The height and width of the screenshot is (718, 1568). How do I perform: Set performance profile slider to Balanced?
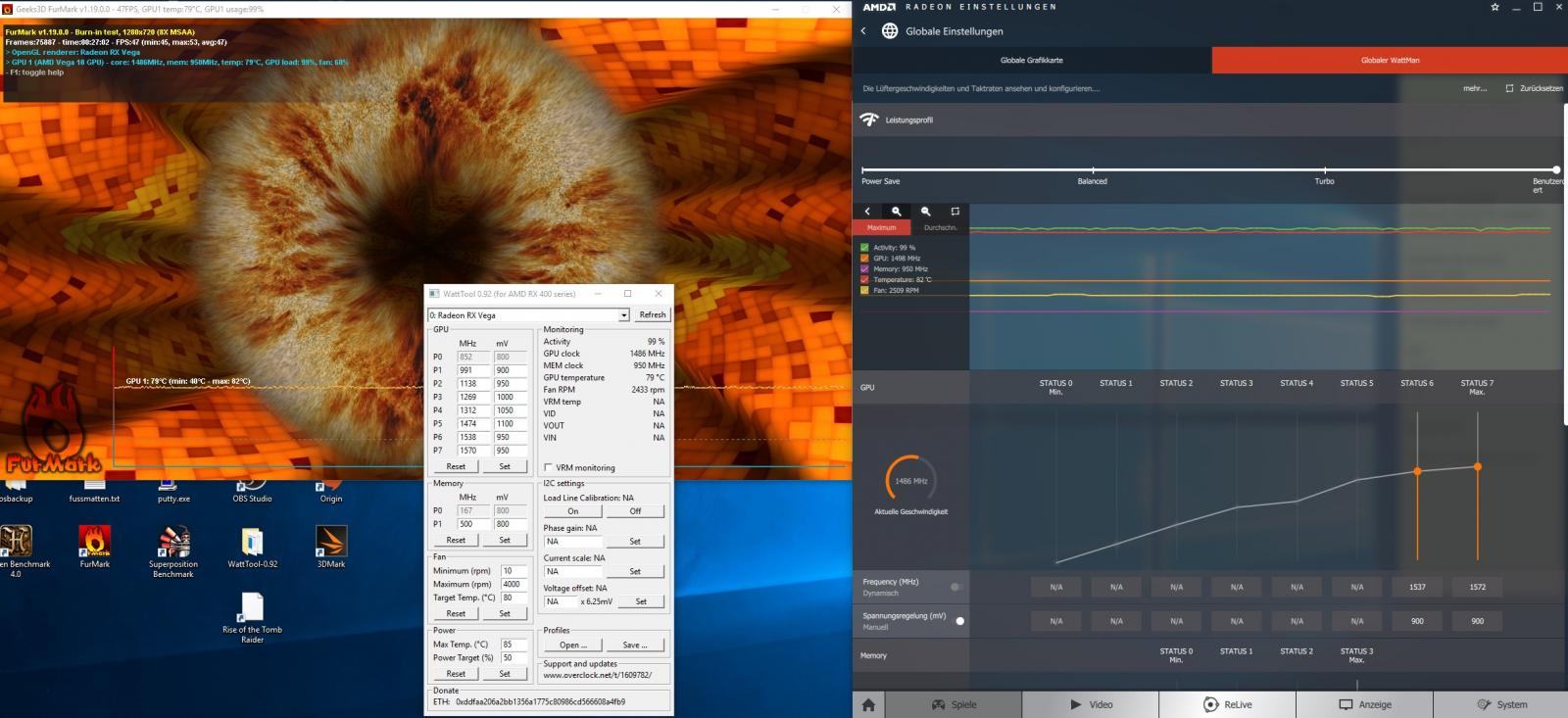tap(1093, 170)
